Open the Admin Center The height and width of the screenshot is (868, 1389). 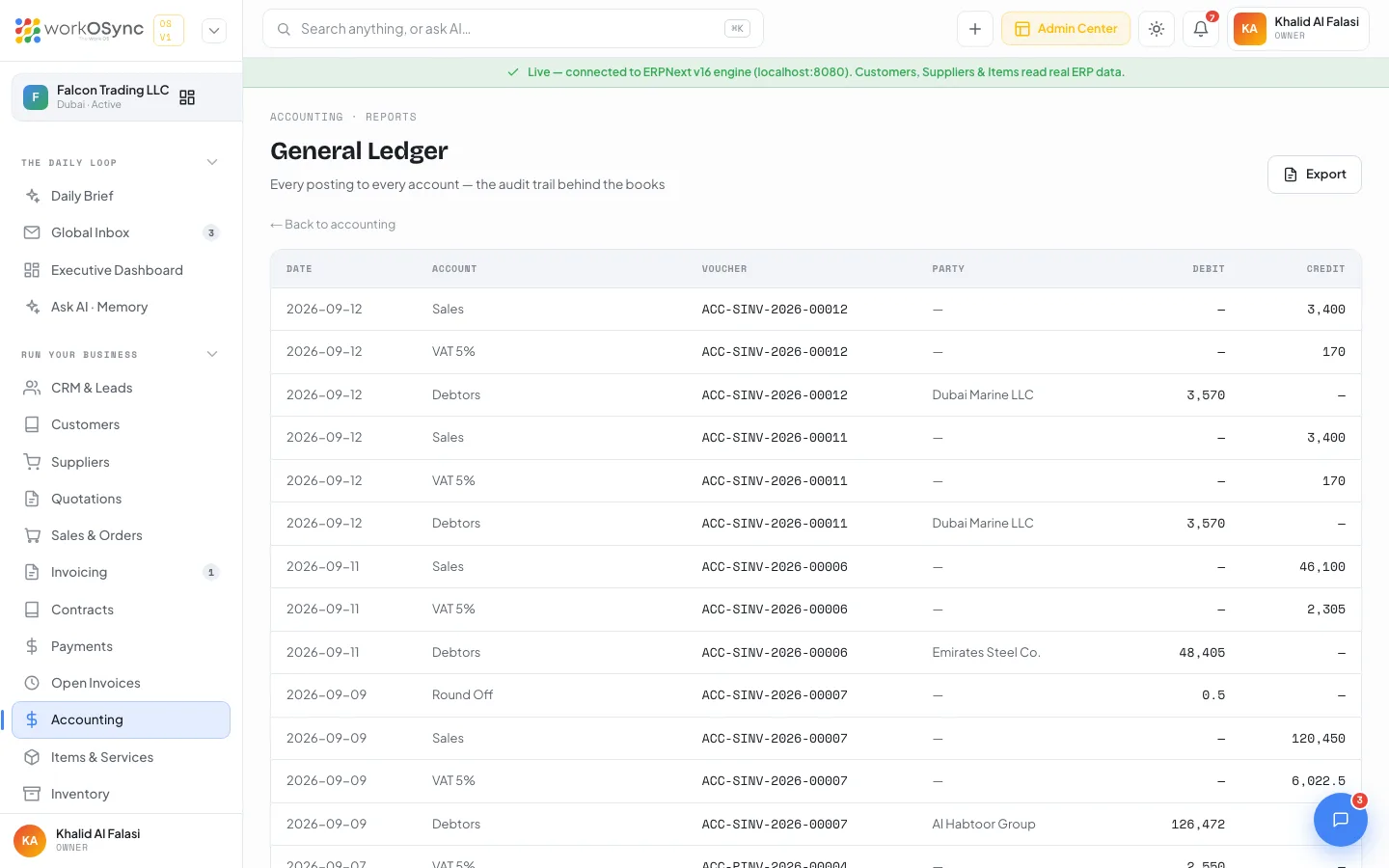(1066, 29)
